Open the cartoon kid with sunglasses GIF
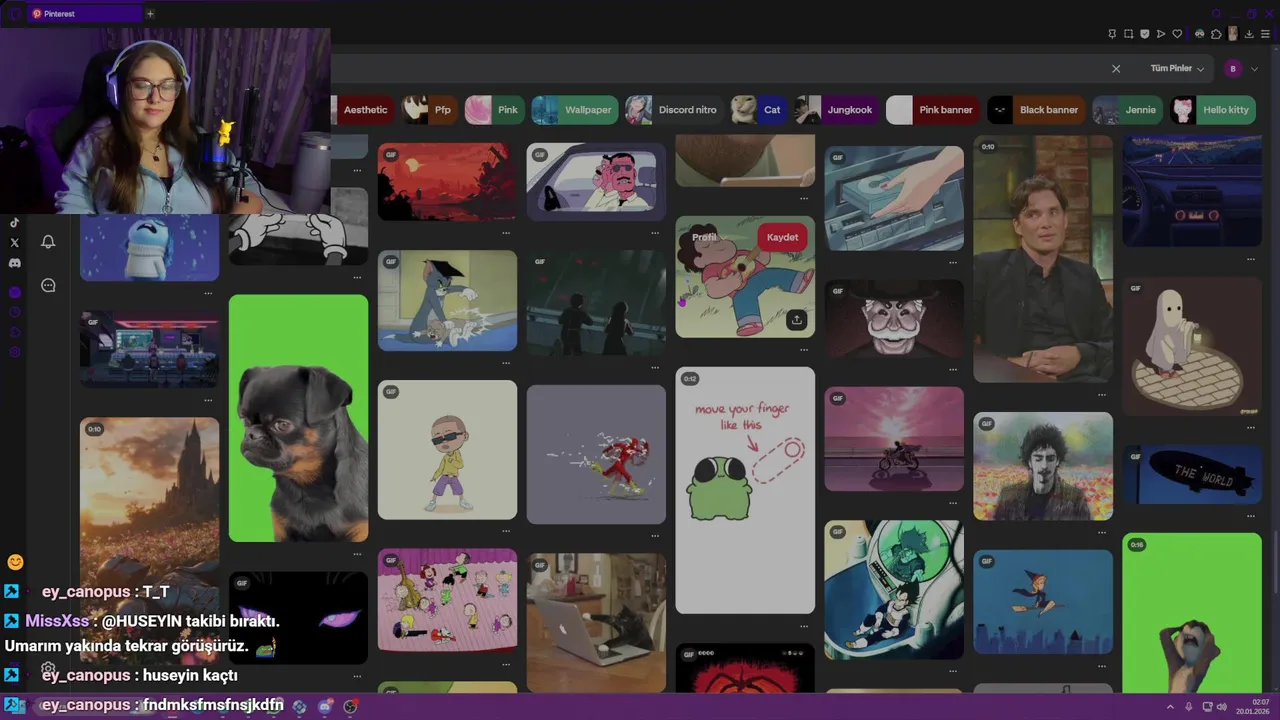1280x720 pixels. coord(447,449)
